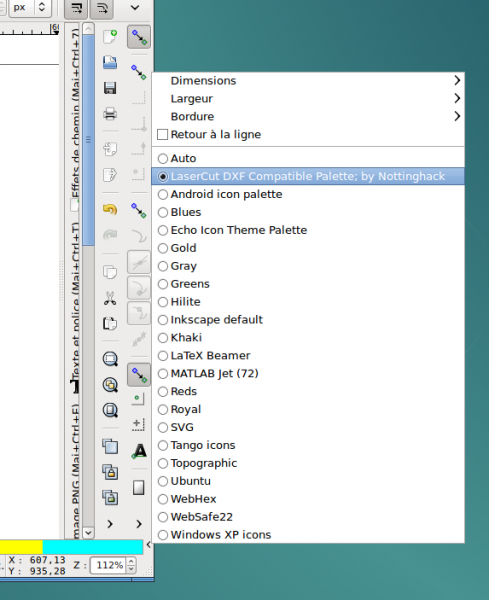Screen dimensions: 489x600
Task: Paste from clipboard icon
Action: (x=110, y=323)
